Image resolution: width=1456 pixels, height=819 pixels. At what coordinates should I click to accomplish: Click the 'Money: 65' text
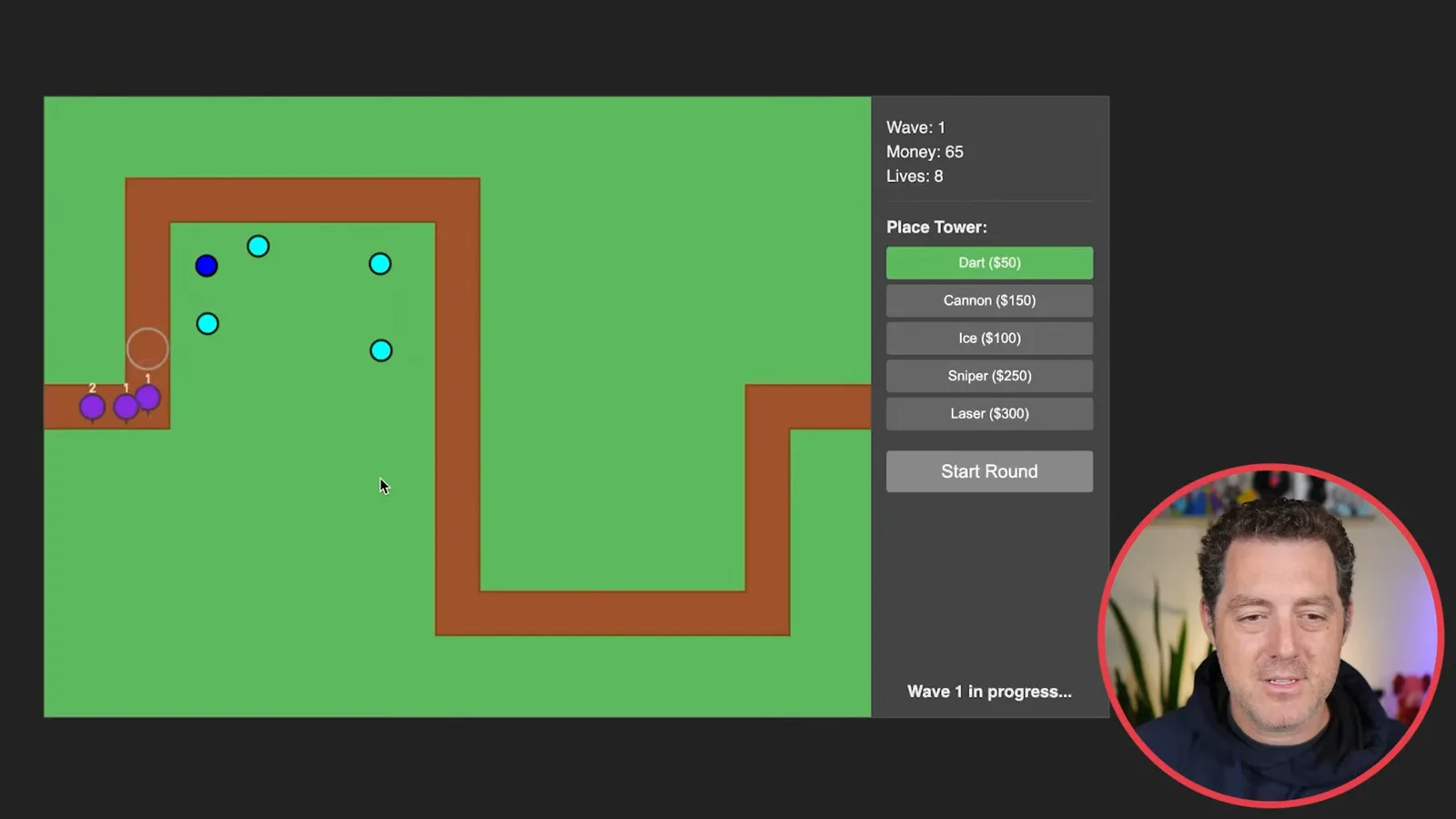tap(925, 152)
